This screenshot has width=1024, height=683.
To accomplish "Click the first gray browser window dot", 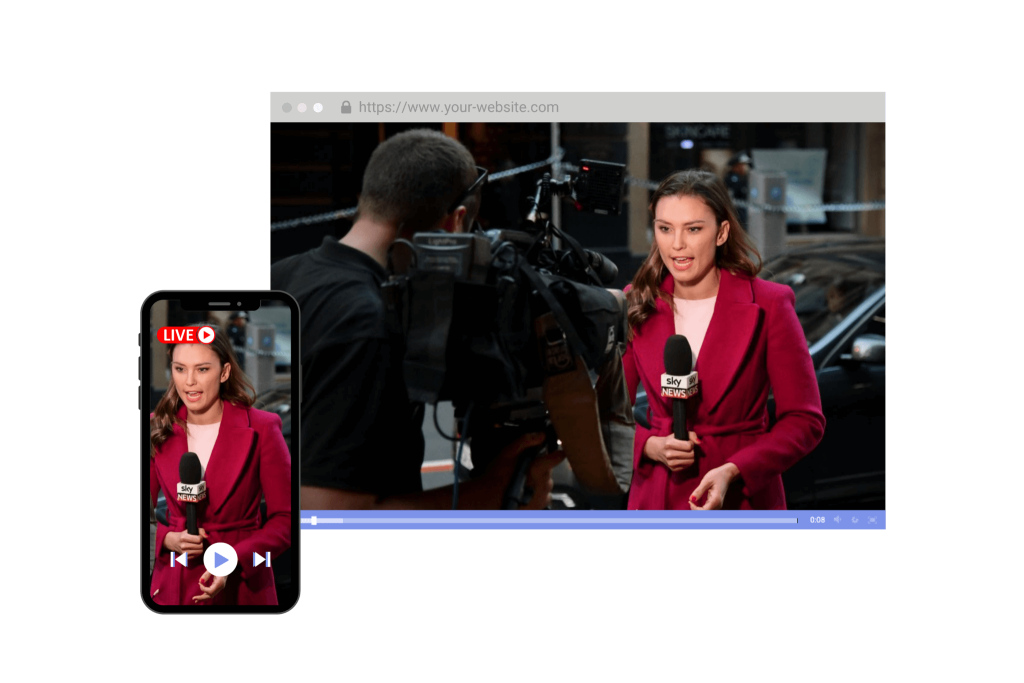I will pos(287,108).
